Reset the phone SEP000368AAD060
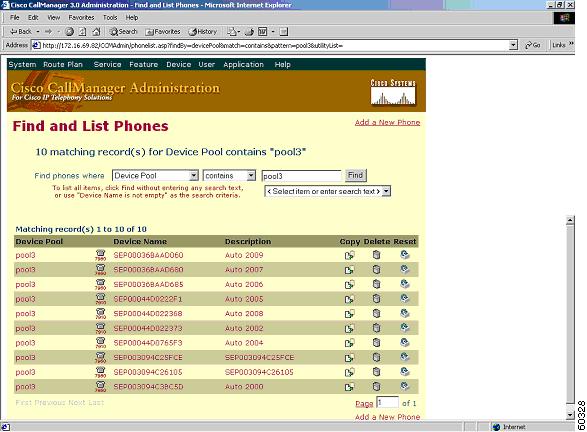This screenshot has height=432, width=587. click(x=405, y=255)
